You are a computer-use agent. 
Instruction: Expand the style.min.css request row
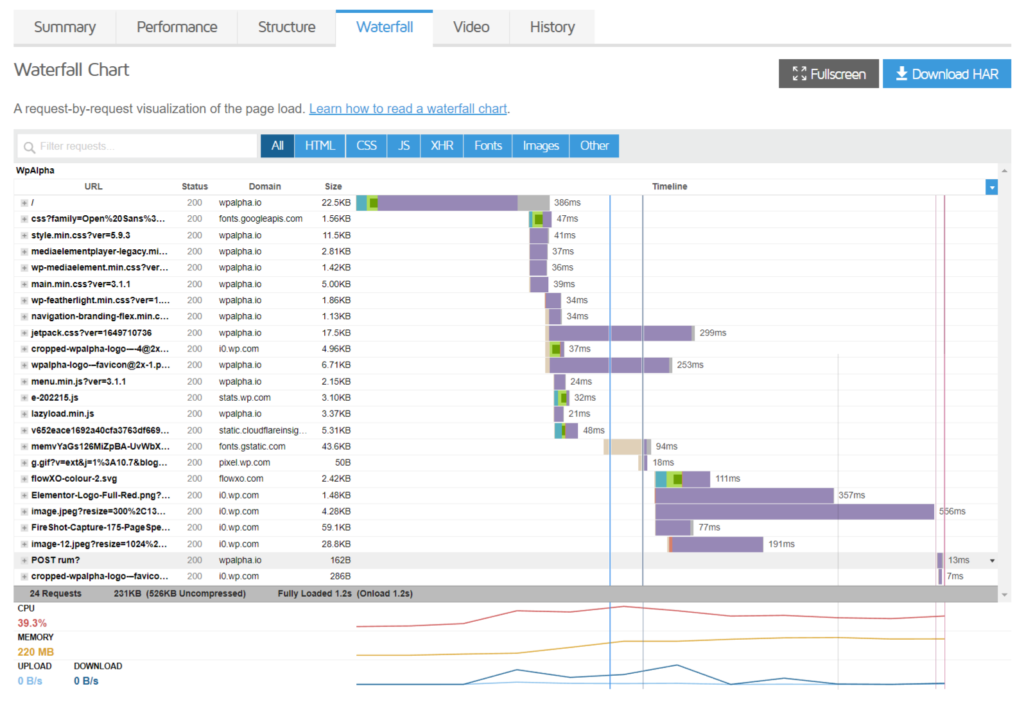[24, 236]
